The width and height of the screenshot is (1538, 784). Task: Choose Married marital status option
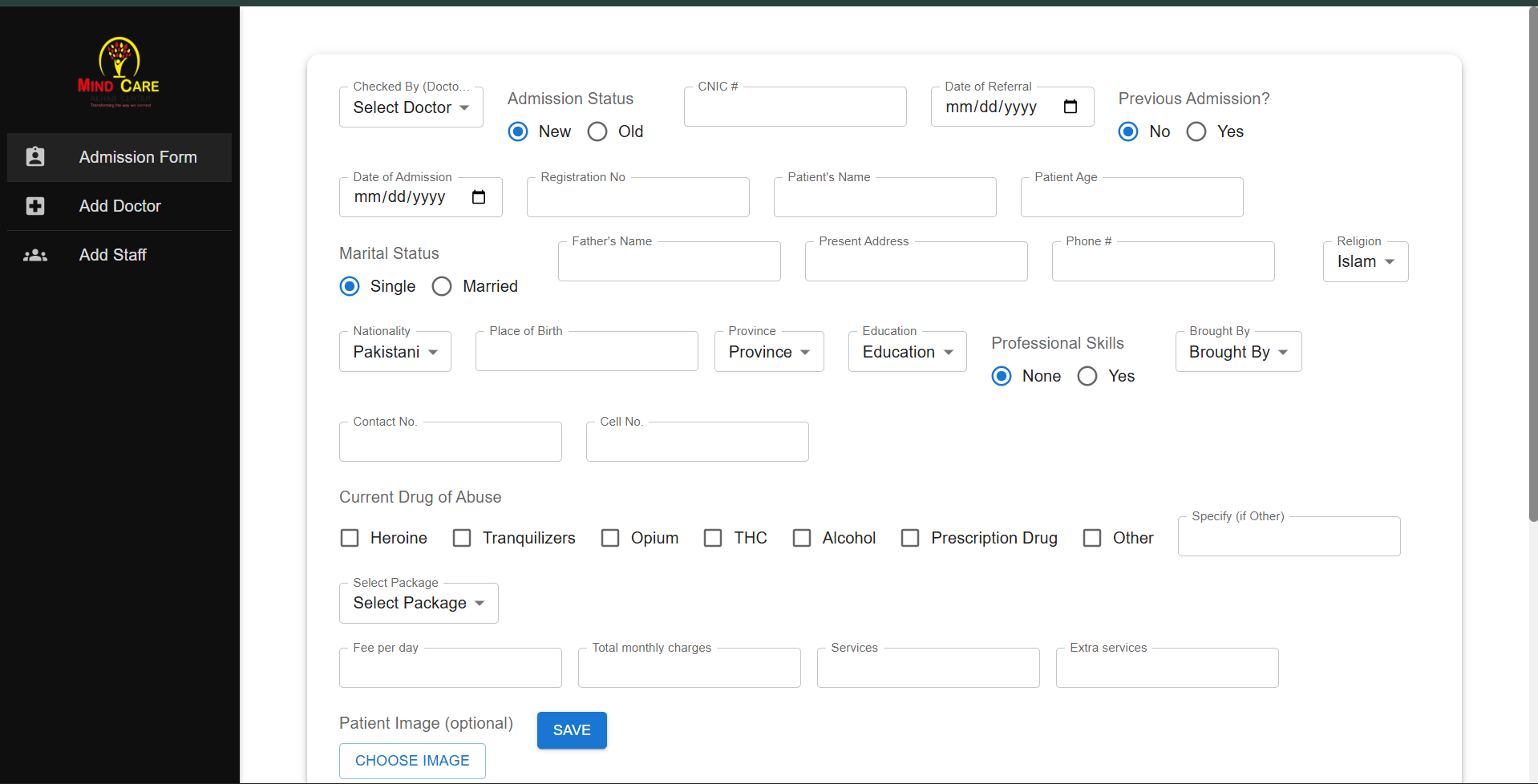(442, 286)
